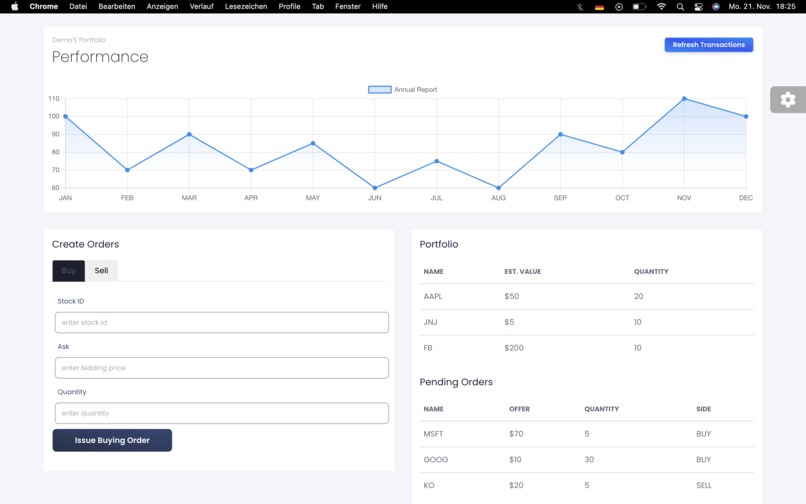Viewport: 806px width, 504px height.
Task: Focus the Ask bidding price field
Action: pyautogui.click(x=222, y=368)
